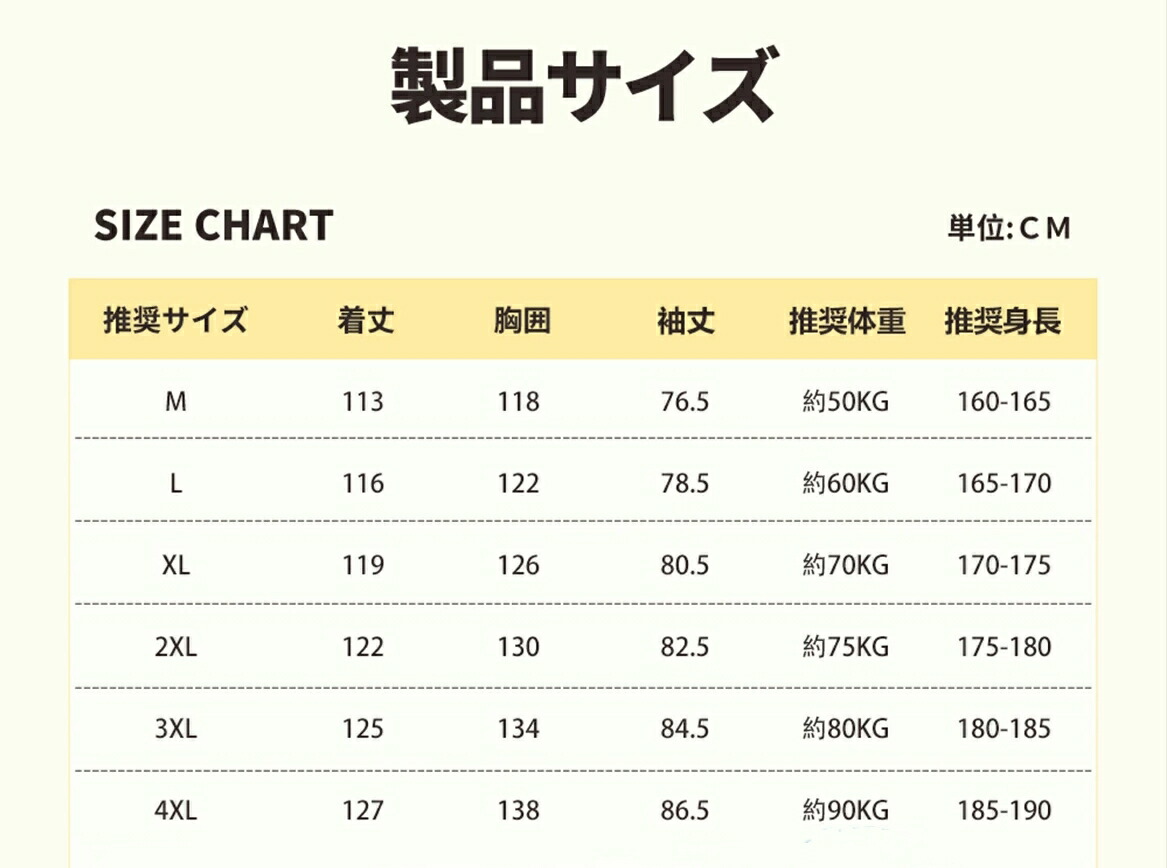Image resolution: width=1167 pixels, height=868 pixels.
Task: Select the 116 garment length cell
Action: point(363,484)
